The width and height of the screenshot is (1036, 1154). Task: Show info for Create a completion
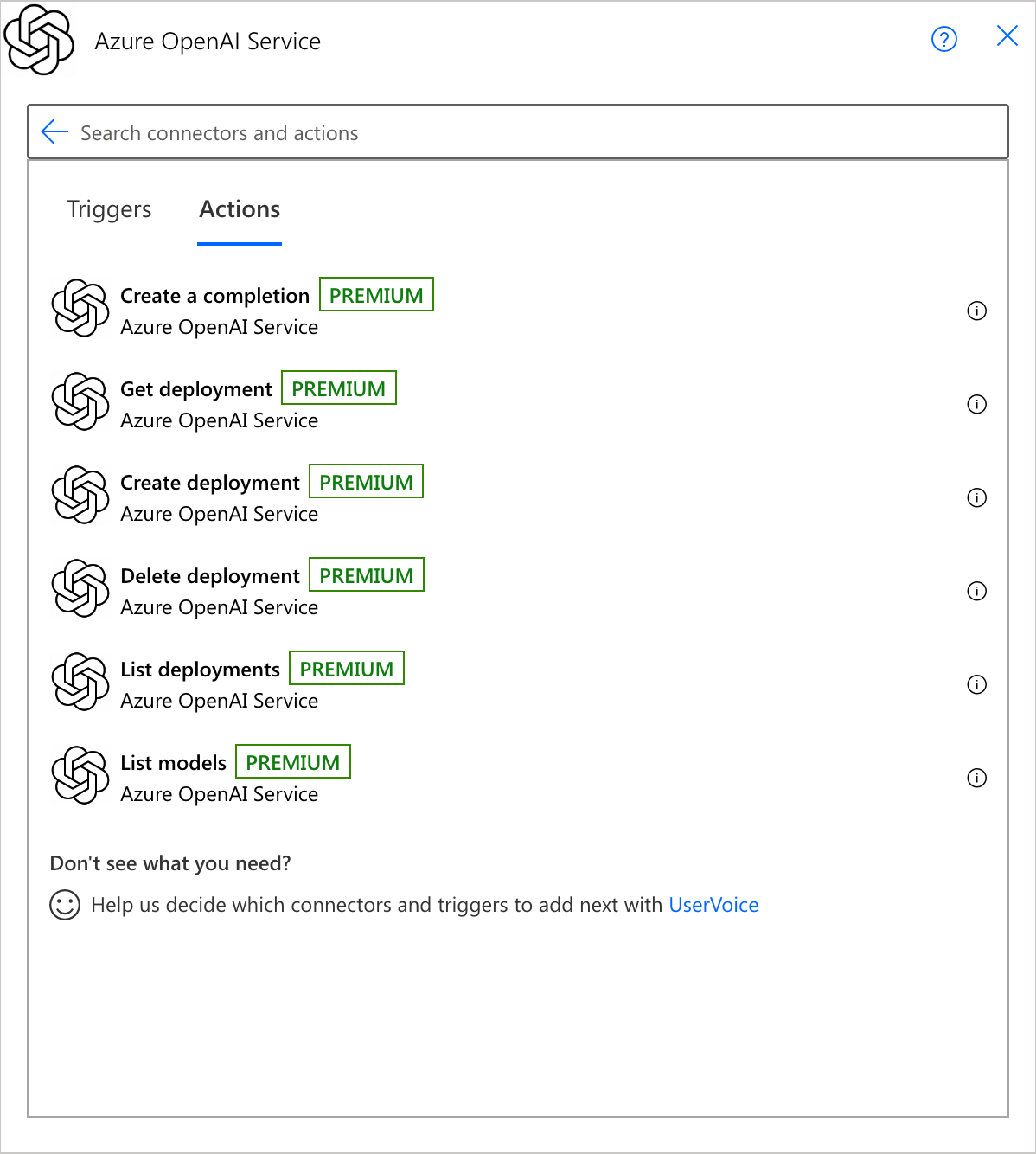(976, 311)
